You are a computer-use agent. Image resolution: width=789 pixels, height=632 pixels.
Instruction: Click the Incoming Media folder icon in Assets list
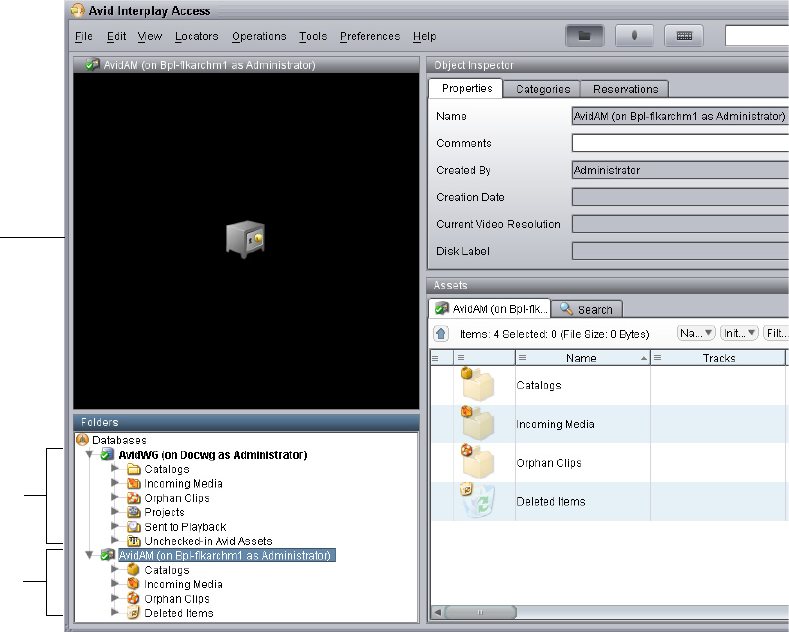point(477,423)
